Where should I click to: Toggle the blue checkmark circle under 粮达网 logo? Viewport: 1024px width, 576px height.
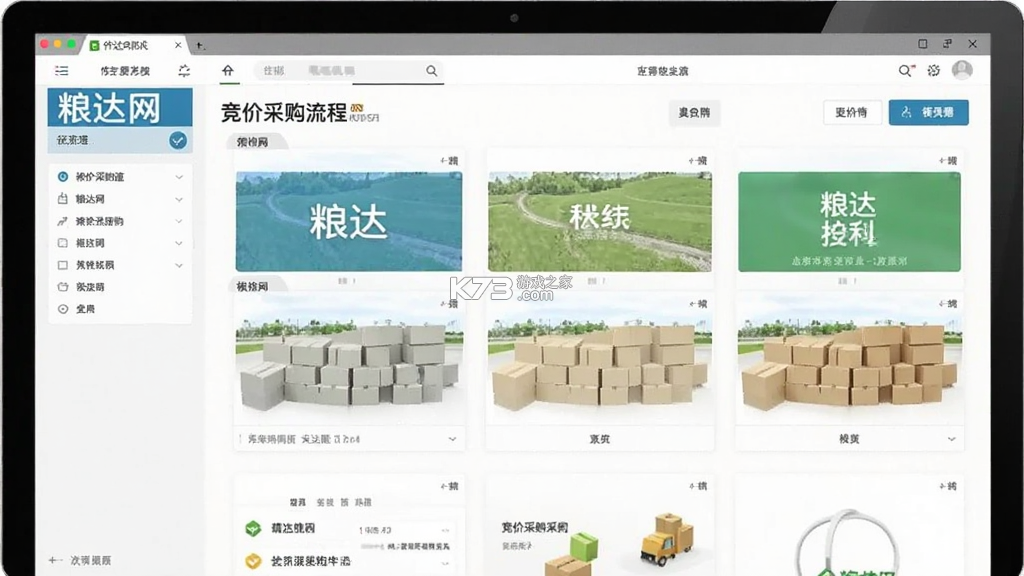point(178,140)
